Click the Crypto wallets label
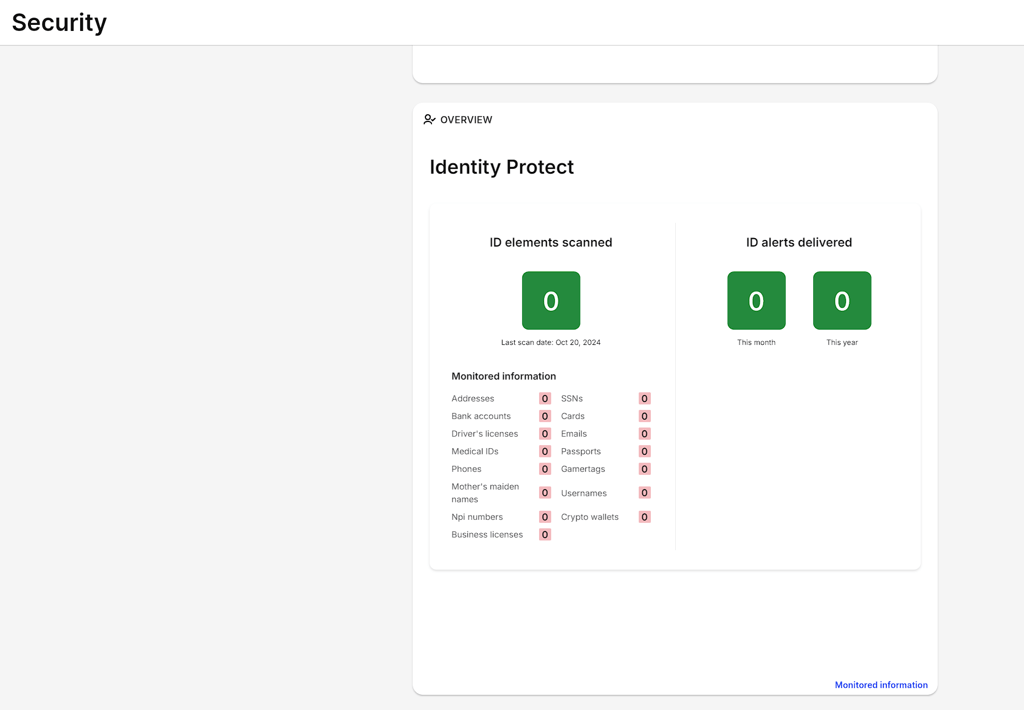Viewport: 1024px width, 710px height. (x=590, y=517)
